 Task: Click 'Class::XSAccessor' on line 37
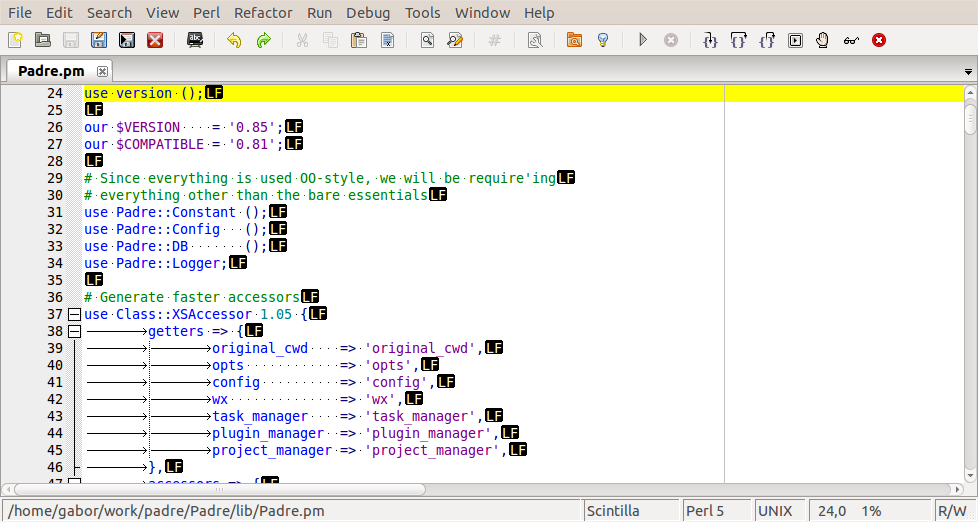[184, 314]
